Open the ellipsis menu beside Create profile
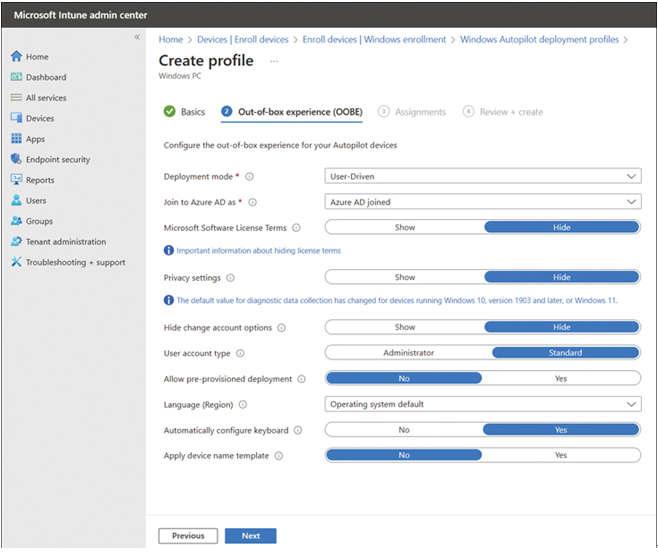The height and width of the screenshot is (552, 658). coord(274,61)
